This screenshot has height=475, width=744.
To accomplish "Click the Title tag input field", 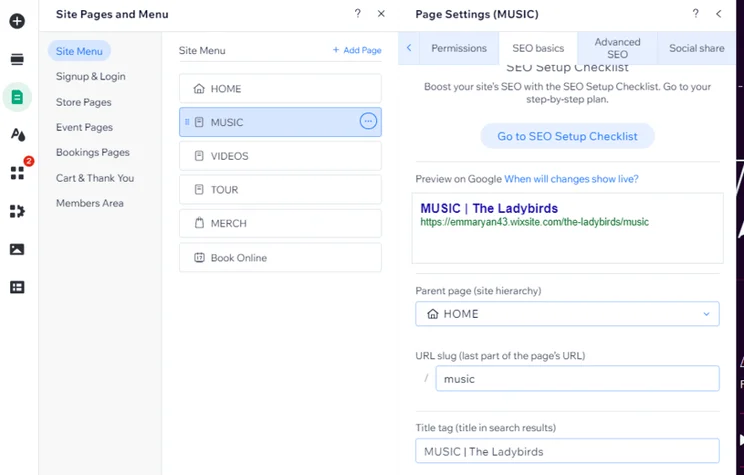I will pyautogui.click(x=567, y=451).
